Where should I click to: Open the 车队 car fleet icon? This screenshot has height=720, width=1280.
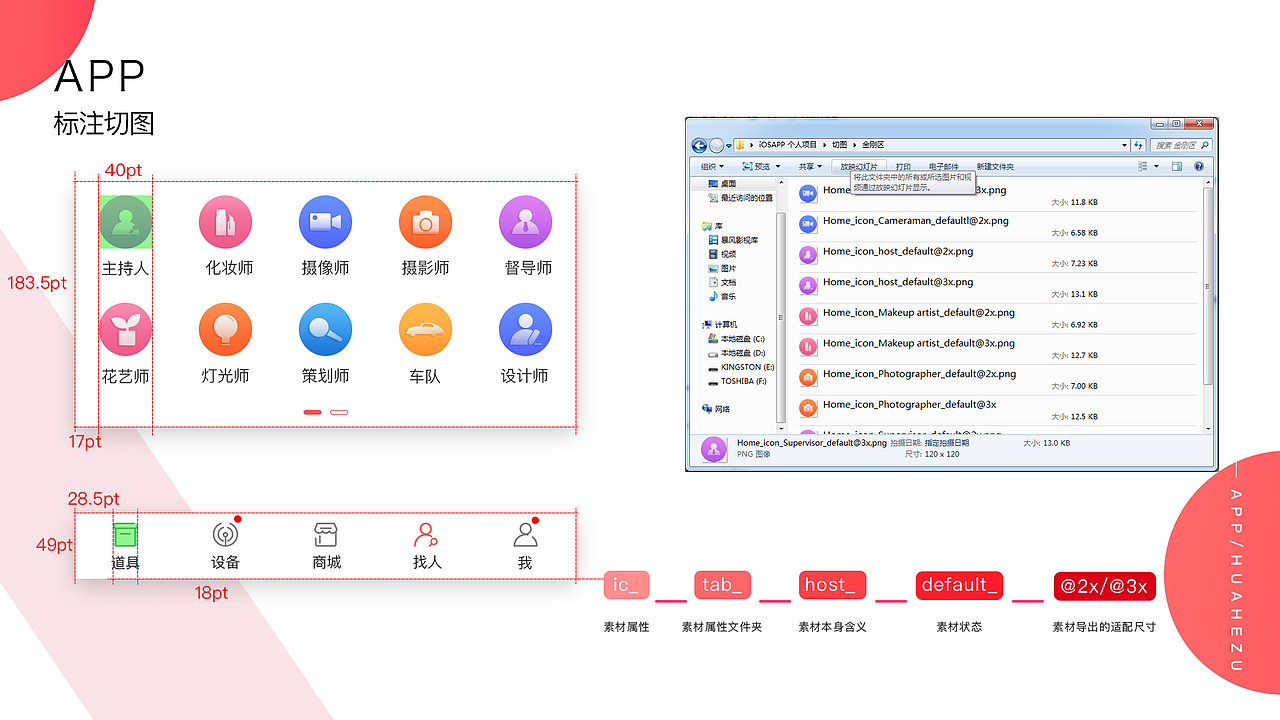tap(425, 329)
